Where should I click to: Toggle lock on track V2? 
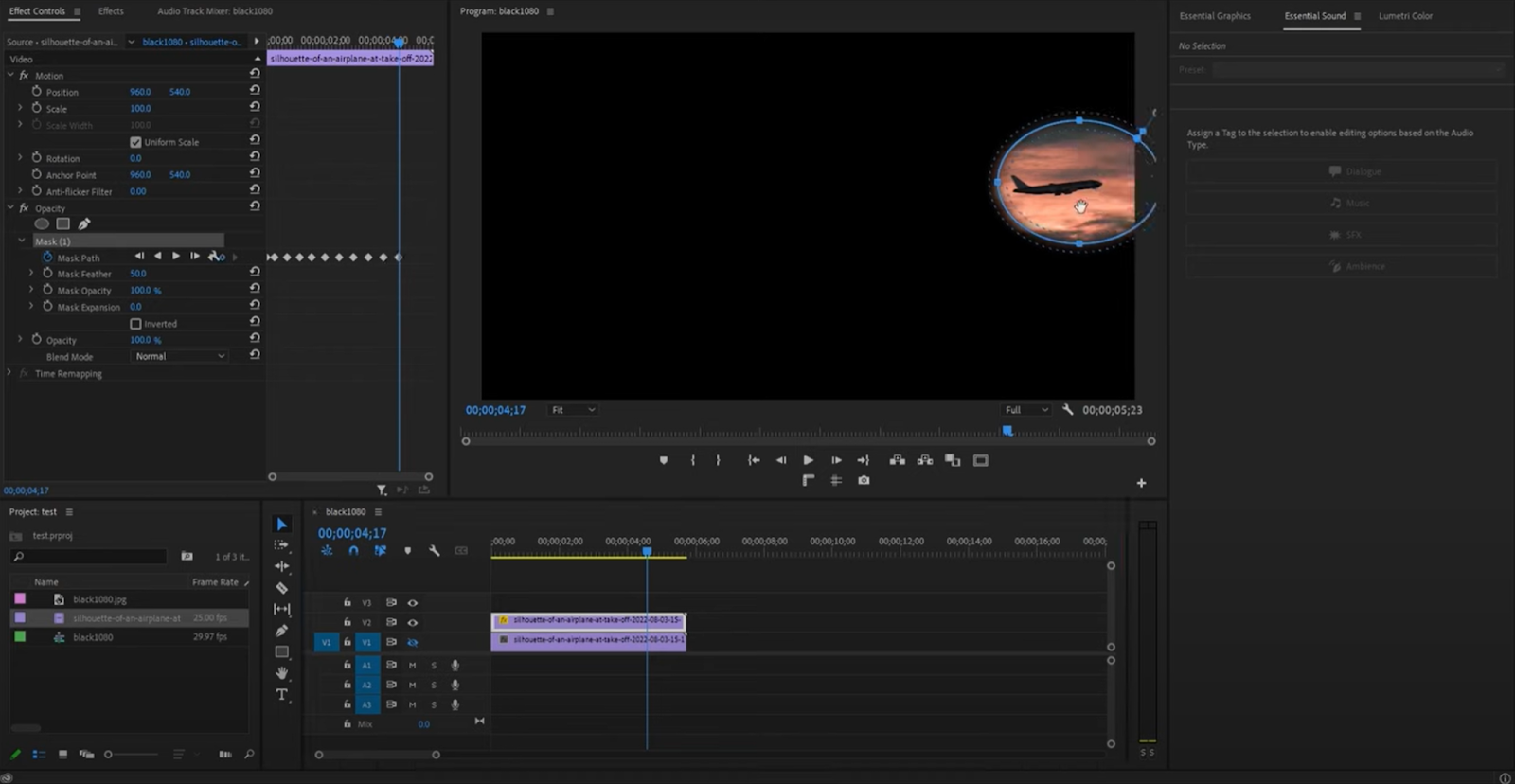pyautogui.click(x=347, y=622)
